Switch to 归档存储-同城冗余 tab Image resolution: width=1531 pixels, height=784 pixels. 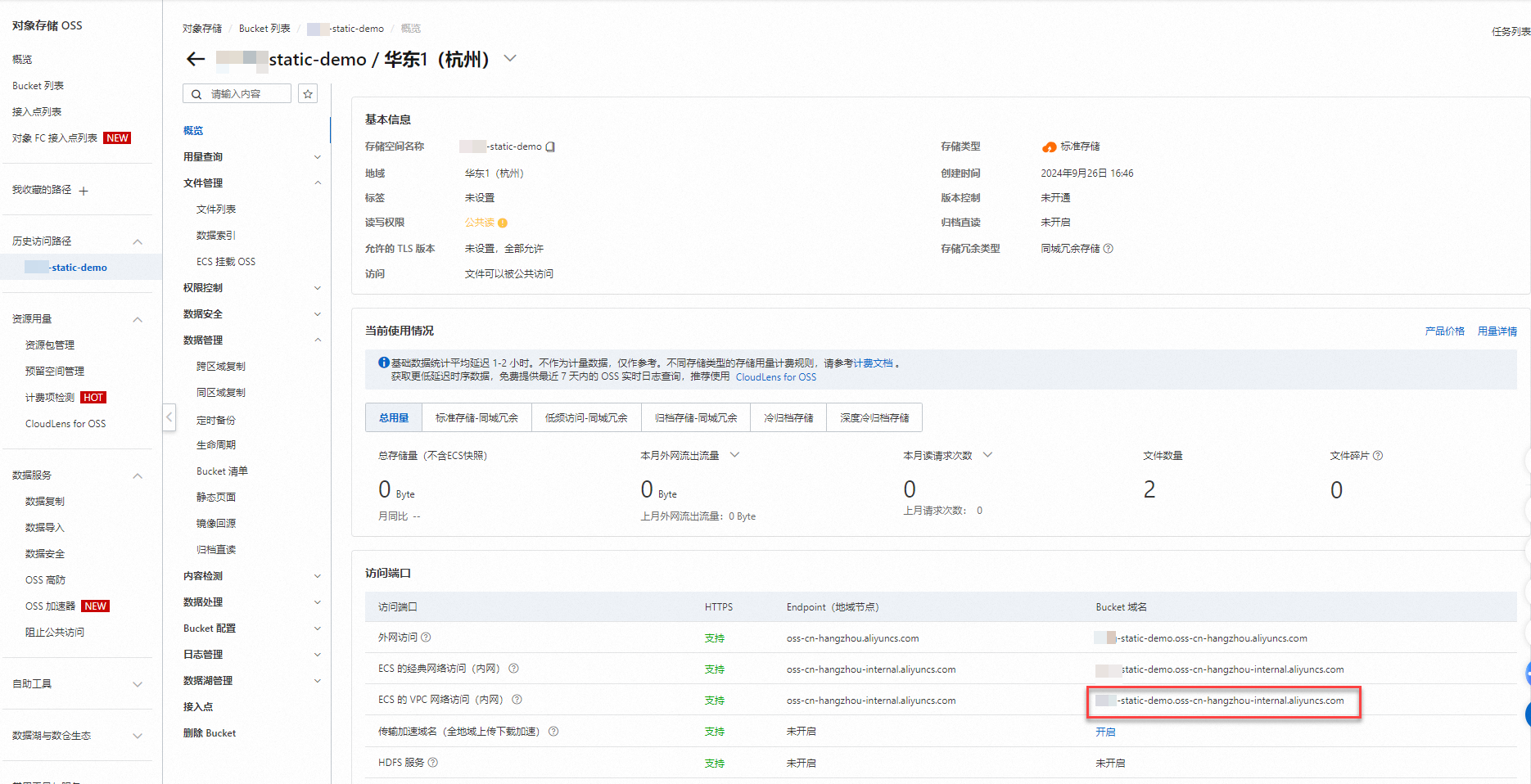tap(696, 417)
